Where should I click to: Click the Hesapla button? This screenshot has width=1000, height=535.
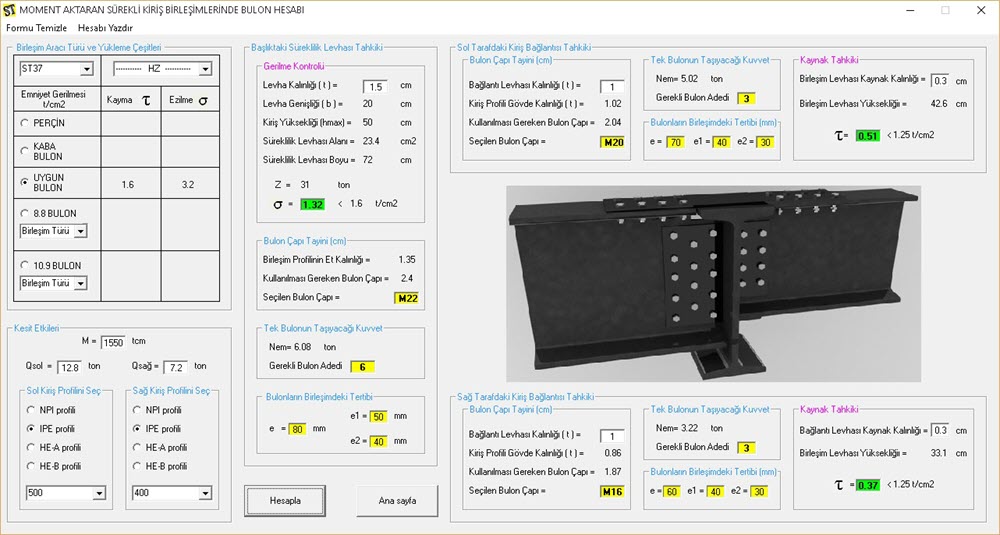coord(285,501)
